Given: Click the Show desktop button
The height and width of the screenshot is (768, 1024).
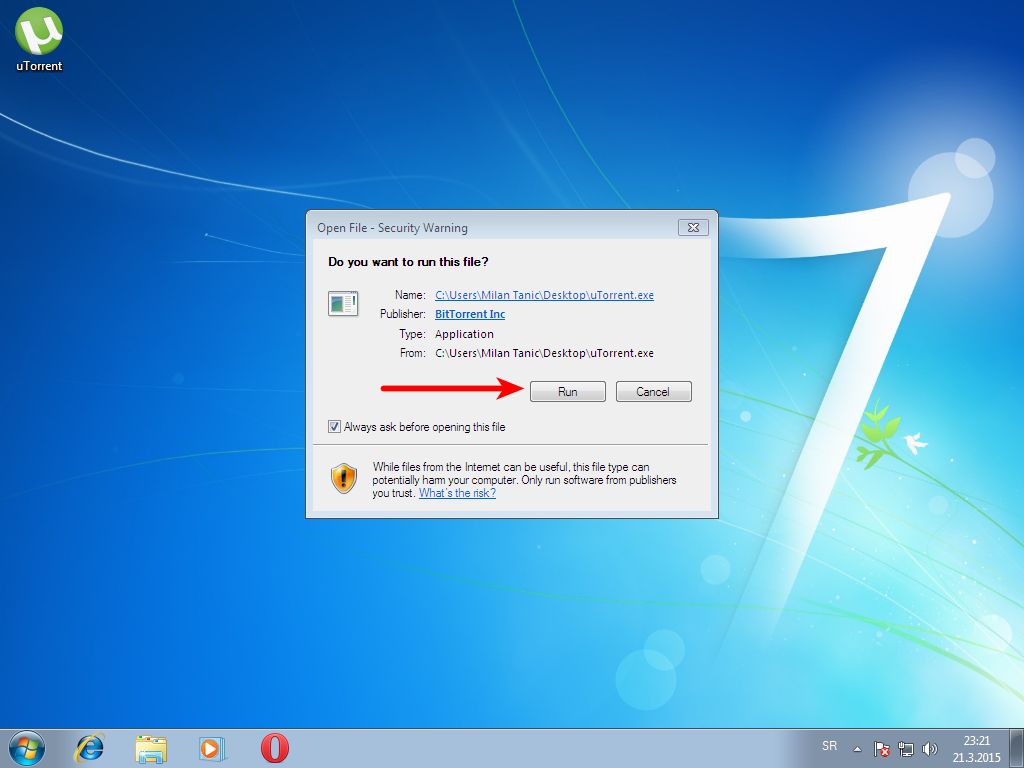Looking at the screenshot, I should point(1017,748).
